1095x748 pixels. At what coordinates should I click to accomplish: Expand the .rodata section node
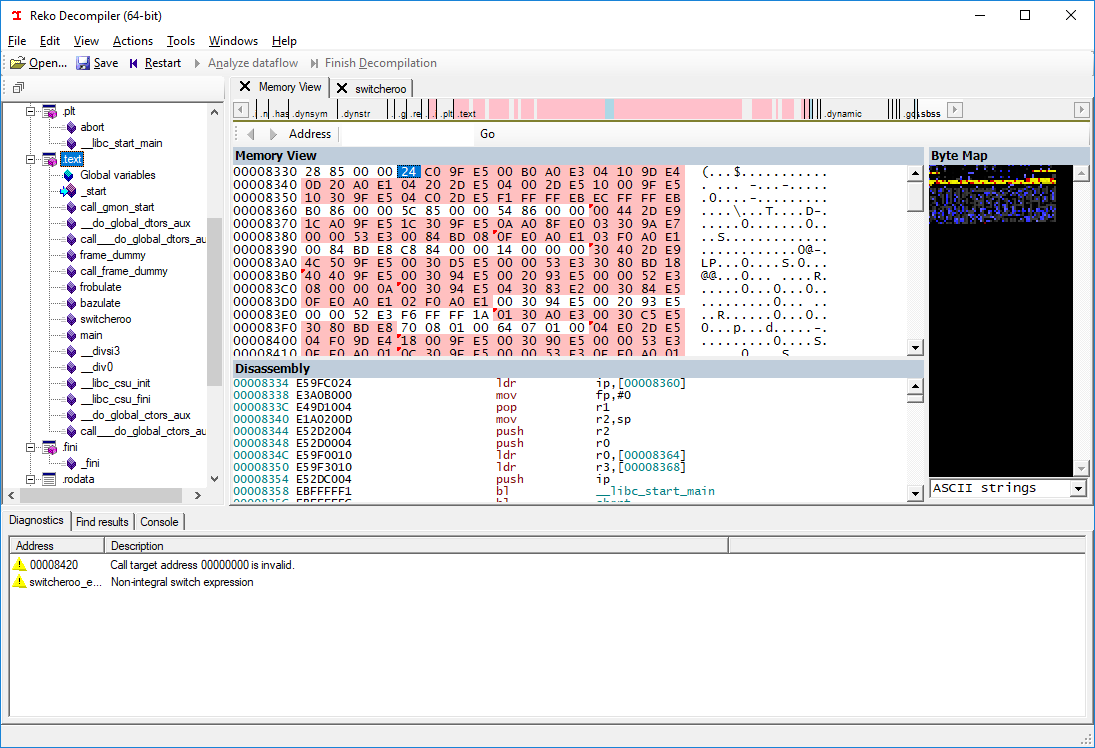(30, 479)
